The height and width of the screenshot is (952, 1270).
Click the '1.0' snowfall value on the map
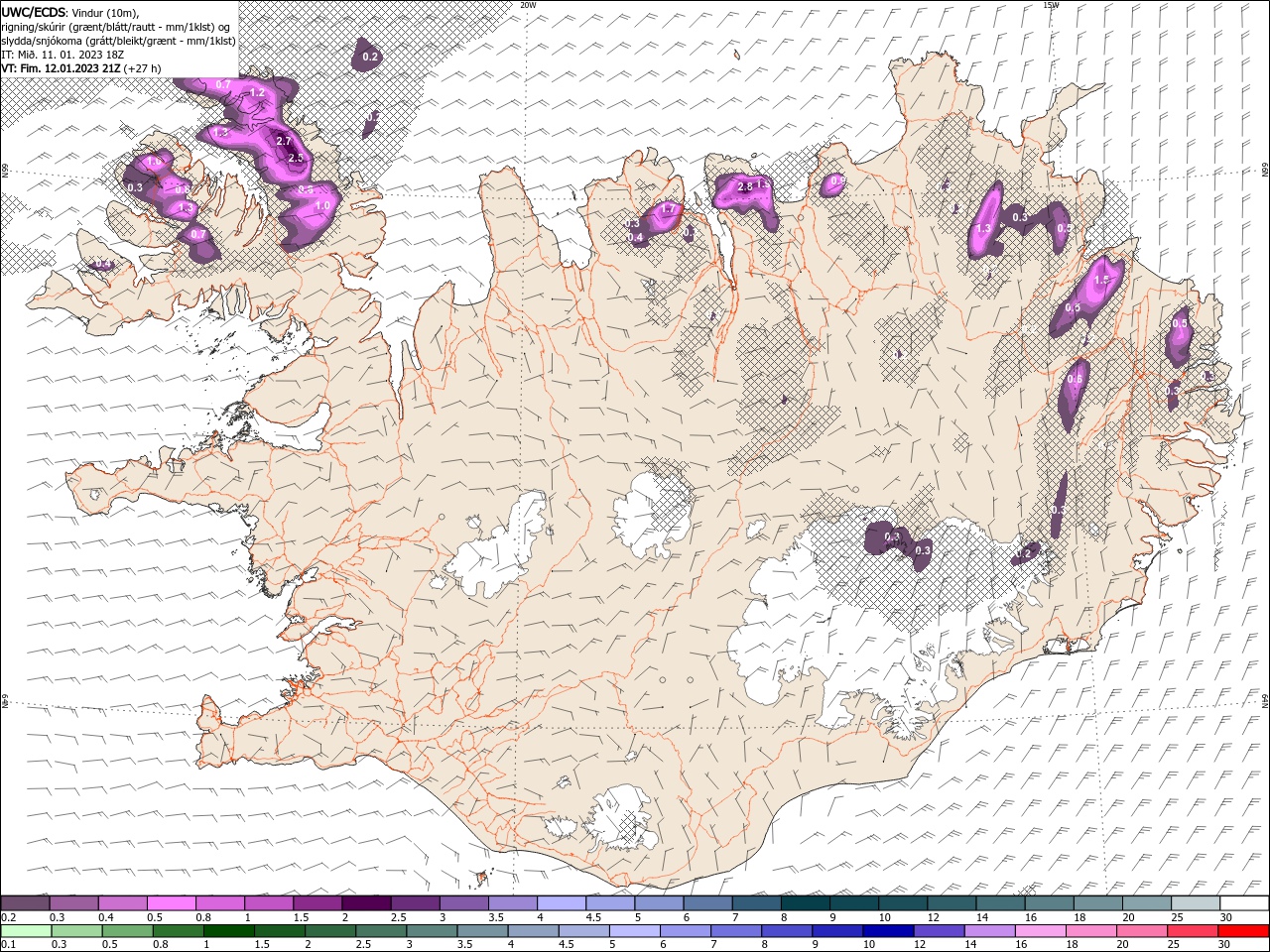pyautogui.click(x=322, y=206)
